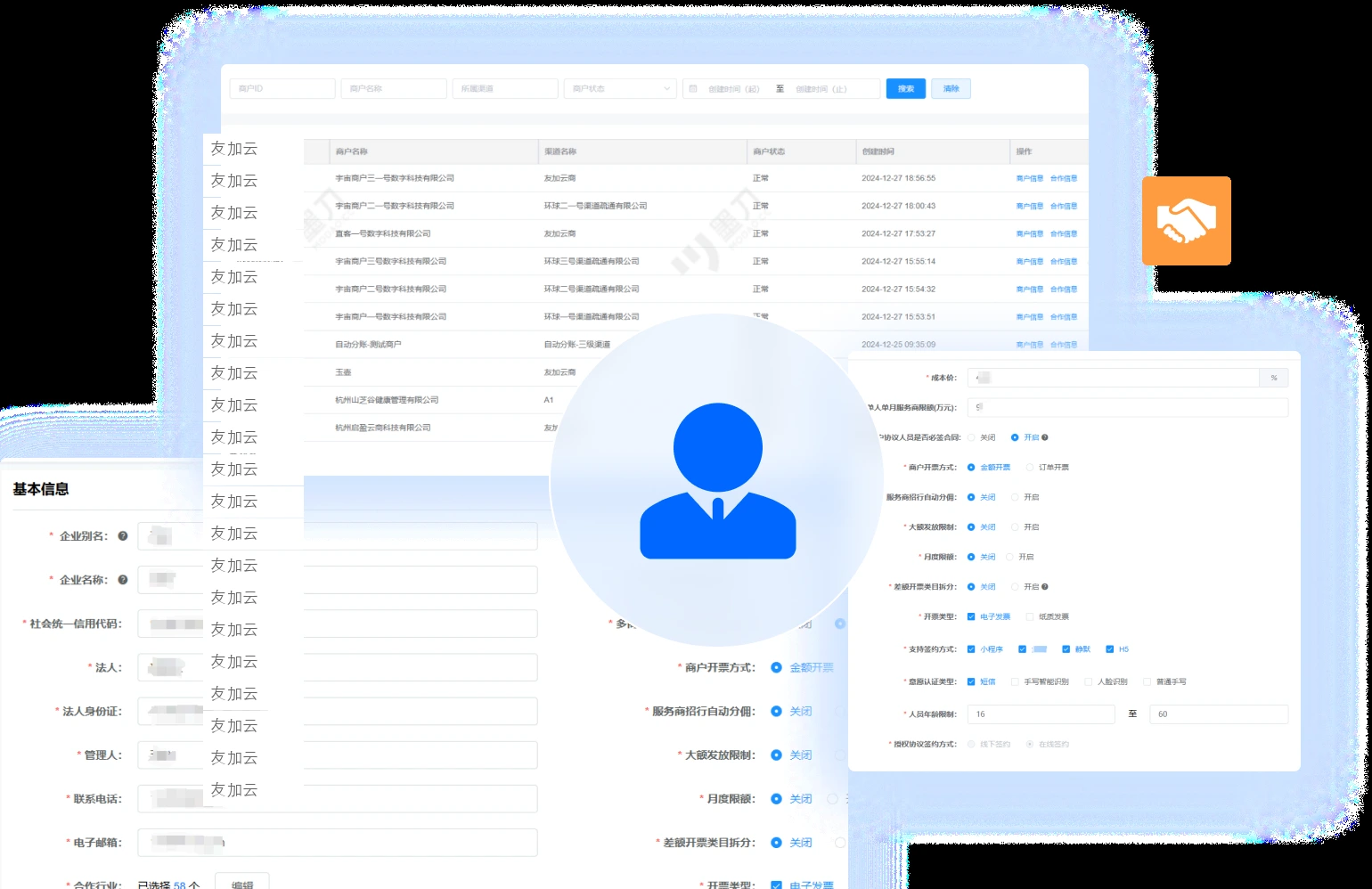Screen dimensions: 1372x889
Task: Open the 创建时间 start date picker
Action: pos(734,89)
